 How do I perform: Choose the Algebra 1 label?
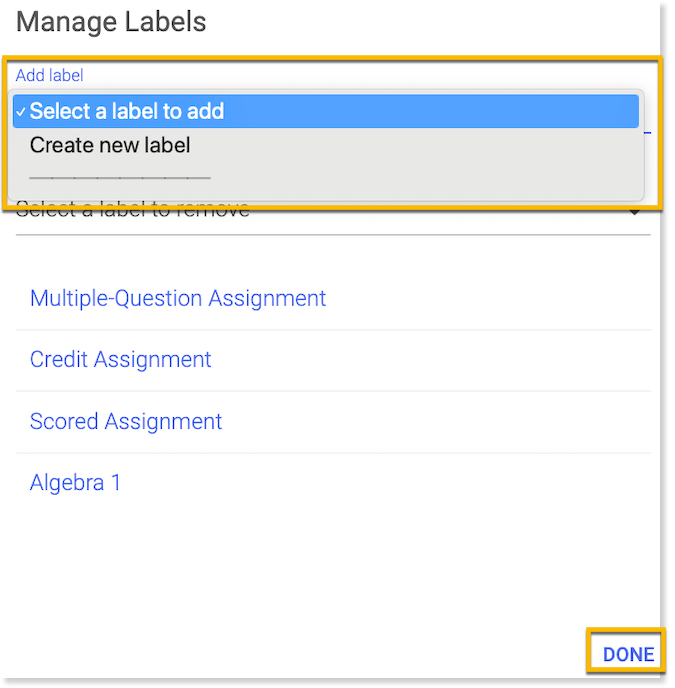coord(75,483)
